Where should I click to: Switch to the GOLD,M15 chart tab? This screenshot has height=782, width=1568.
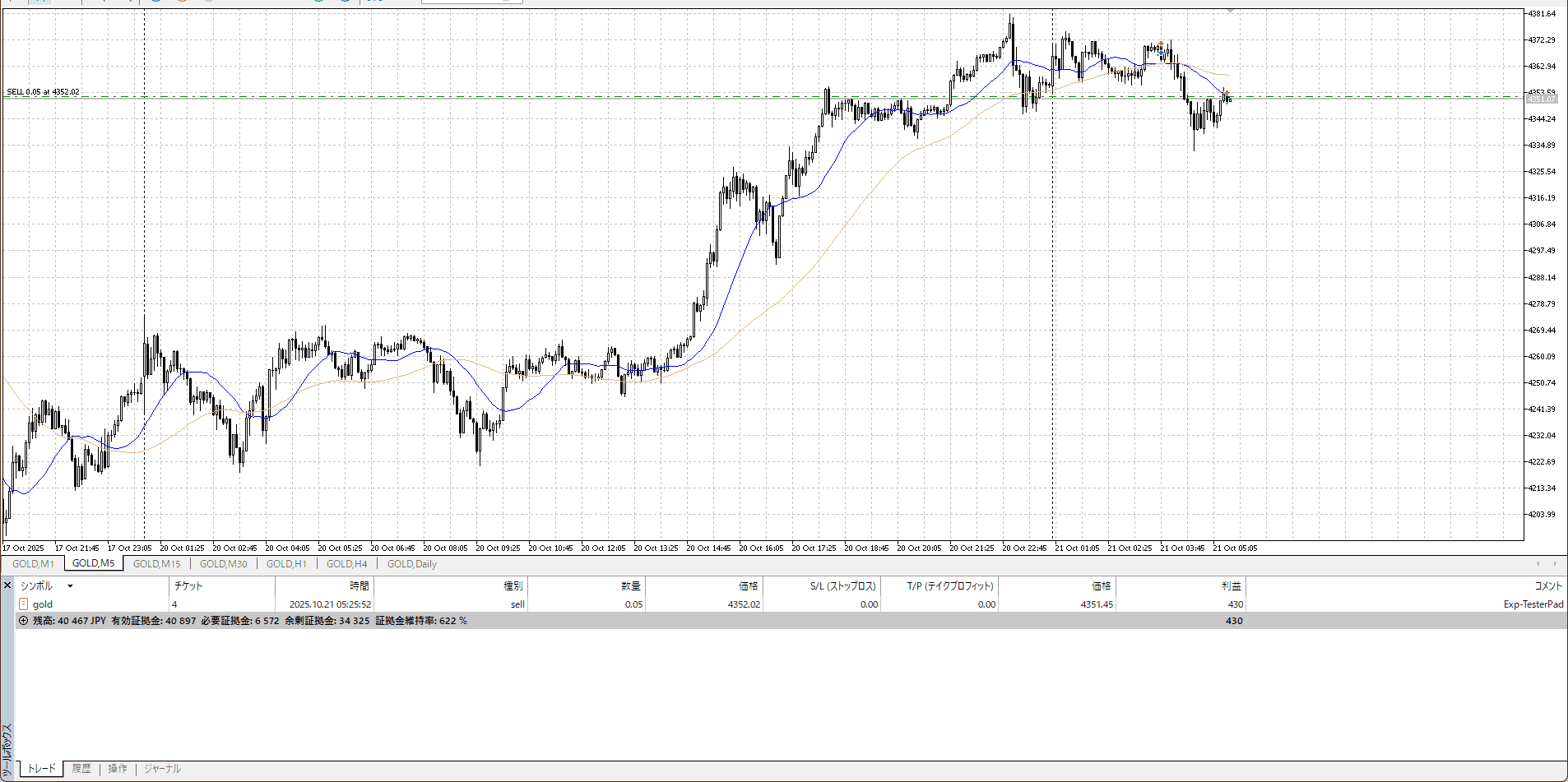[x=156, y=564]
